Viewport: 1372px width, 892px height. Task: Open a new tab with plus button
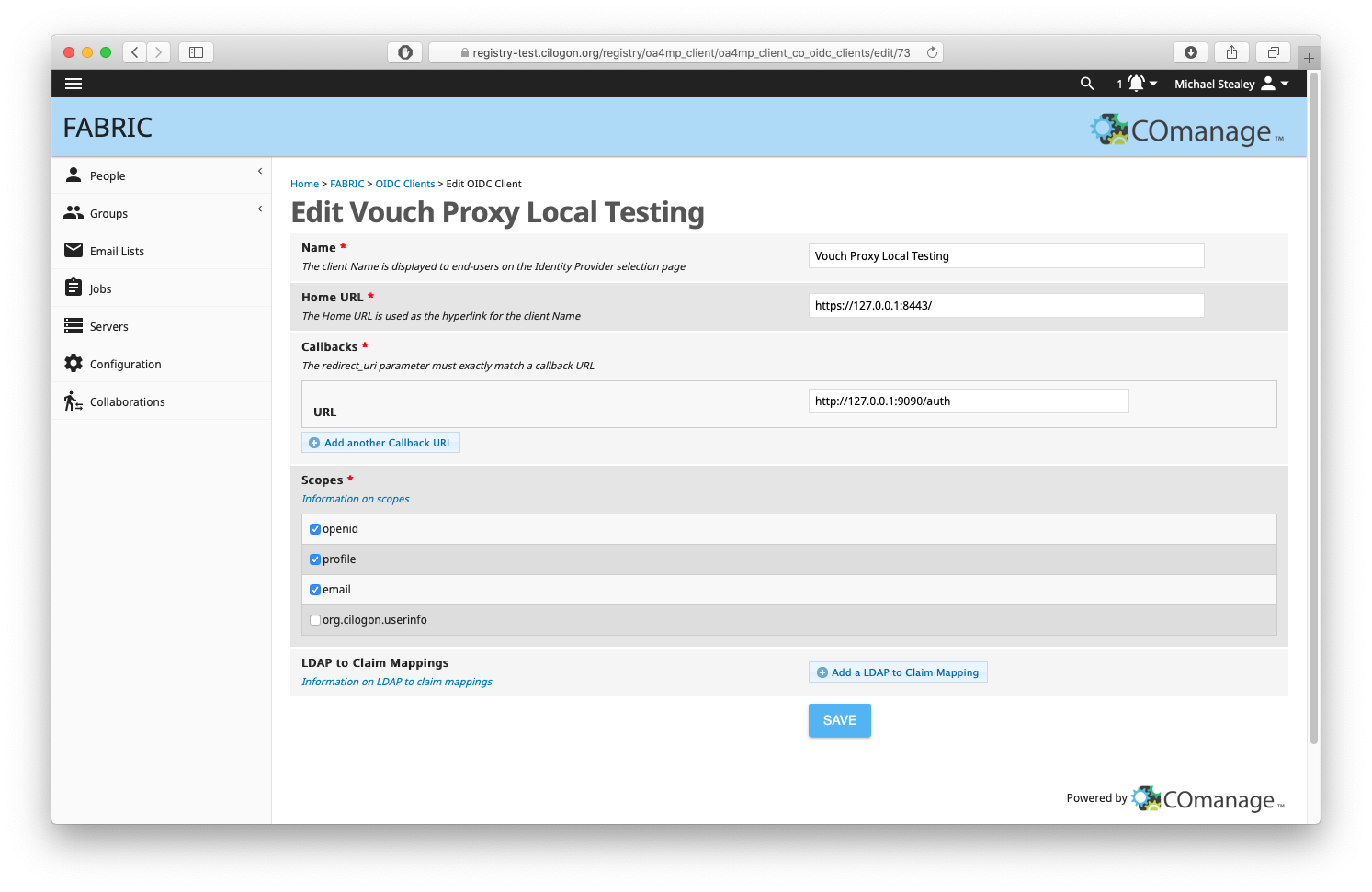(1309, 58)
